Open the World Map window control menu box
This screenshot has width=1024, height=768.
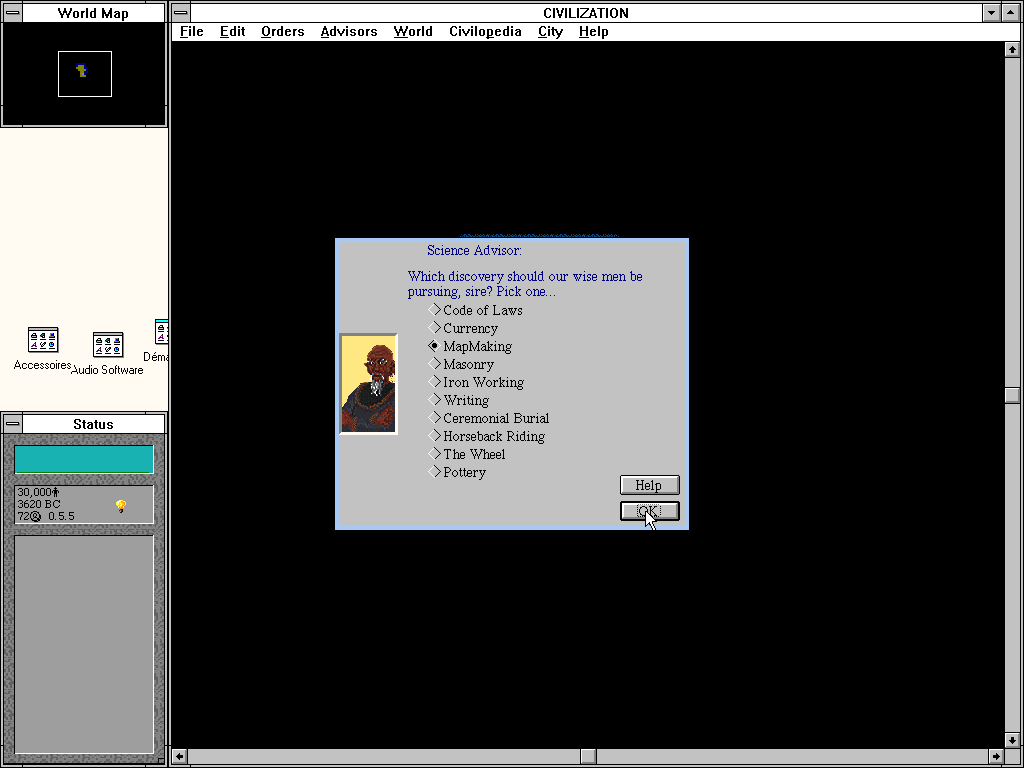(x=12, y=12)
